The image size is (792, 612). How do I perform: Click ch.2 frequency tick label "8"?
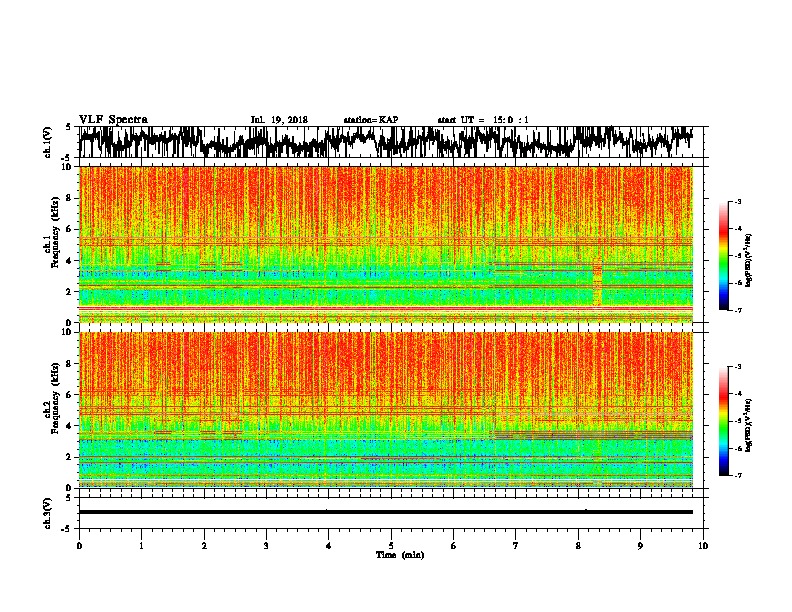(70, 364)
